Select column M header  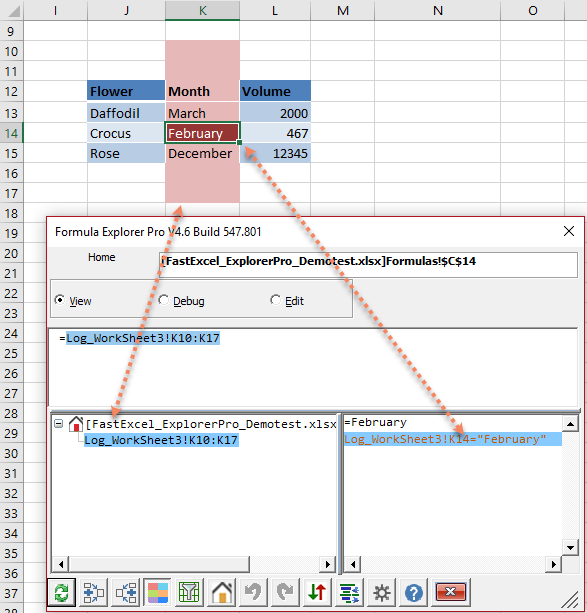point(343,10)
